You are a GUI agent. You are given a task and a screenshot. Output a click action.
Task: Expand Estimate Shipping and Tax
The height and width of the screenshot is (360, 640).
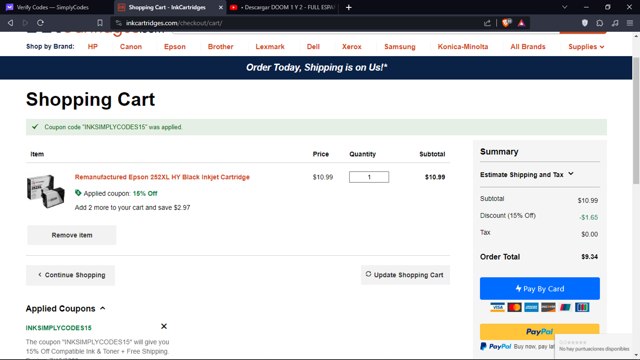[x=527, y=174]
